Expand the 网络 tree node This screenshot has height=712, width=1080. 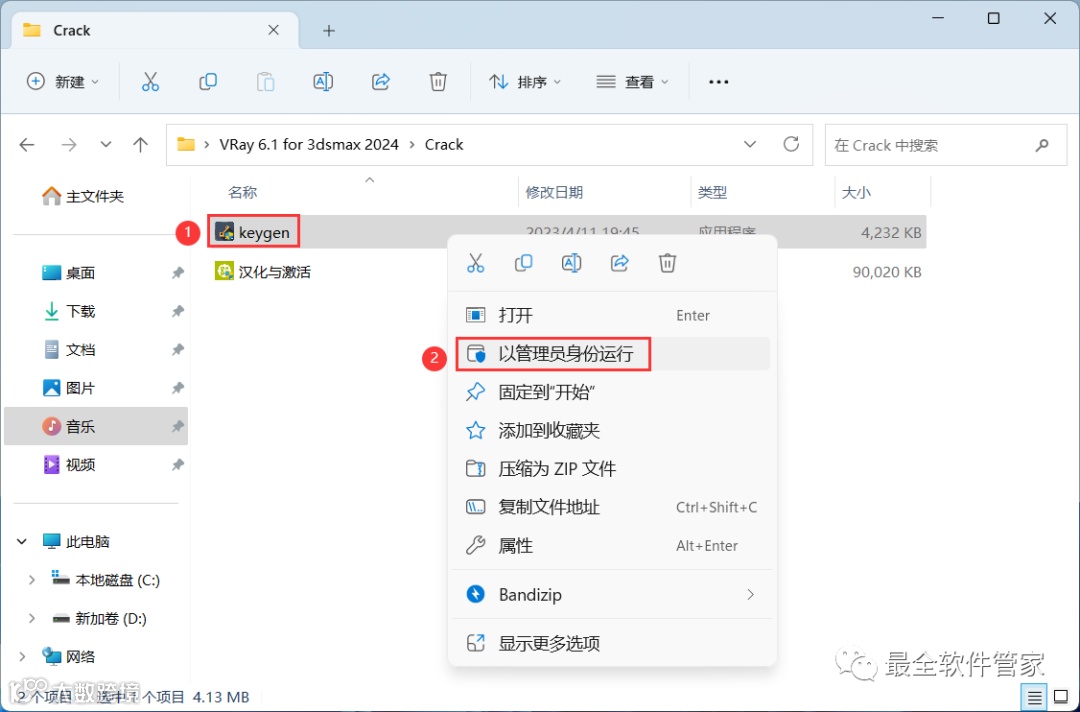click(22, 656)
